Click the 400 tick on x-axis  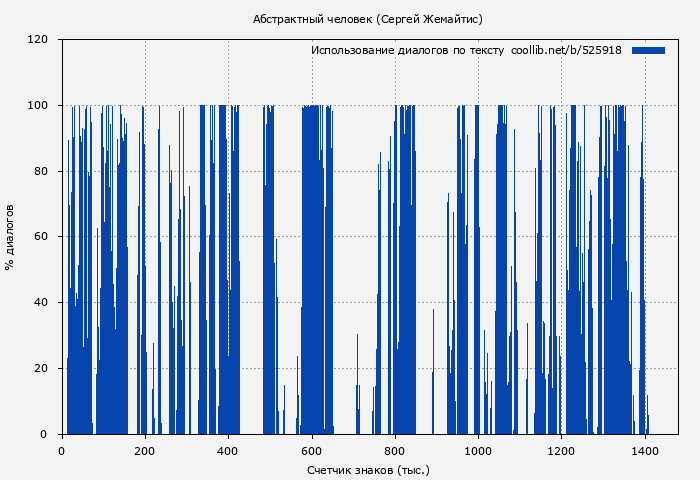click(x=228, y=451)
